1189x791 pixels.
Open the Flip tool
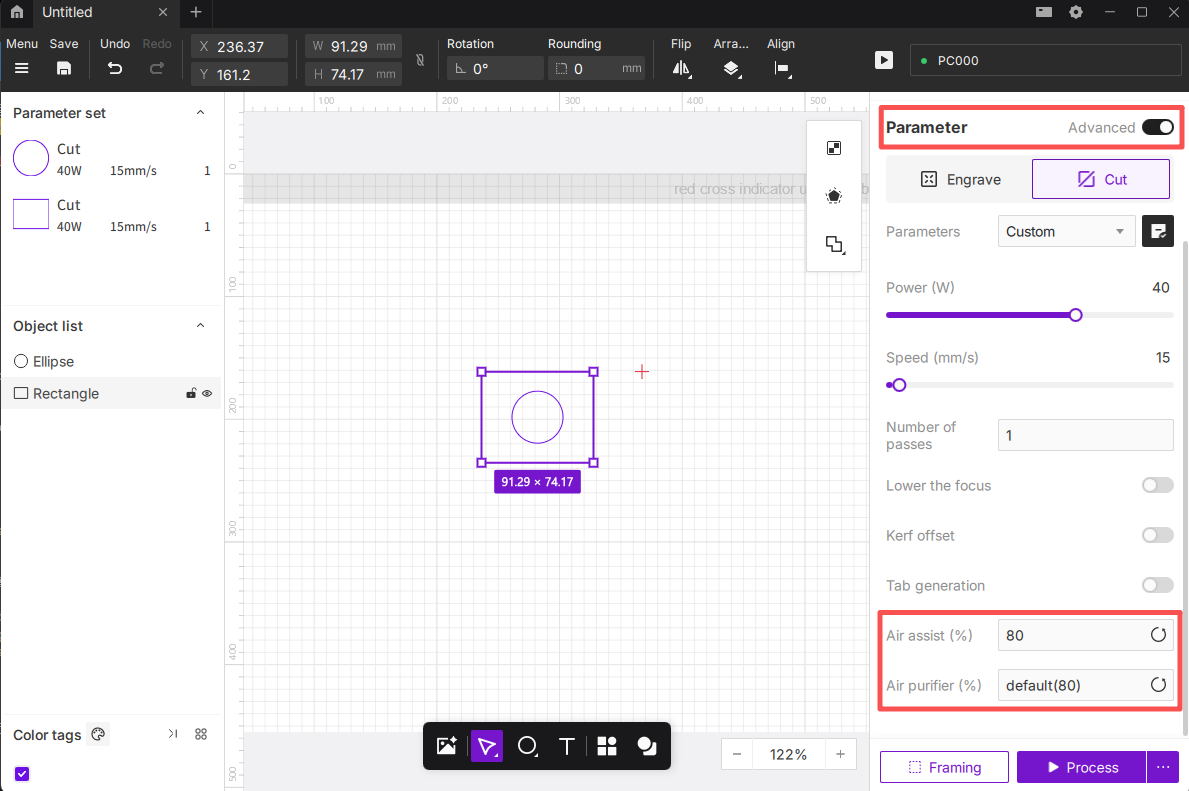click(681, 68)
